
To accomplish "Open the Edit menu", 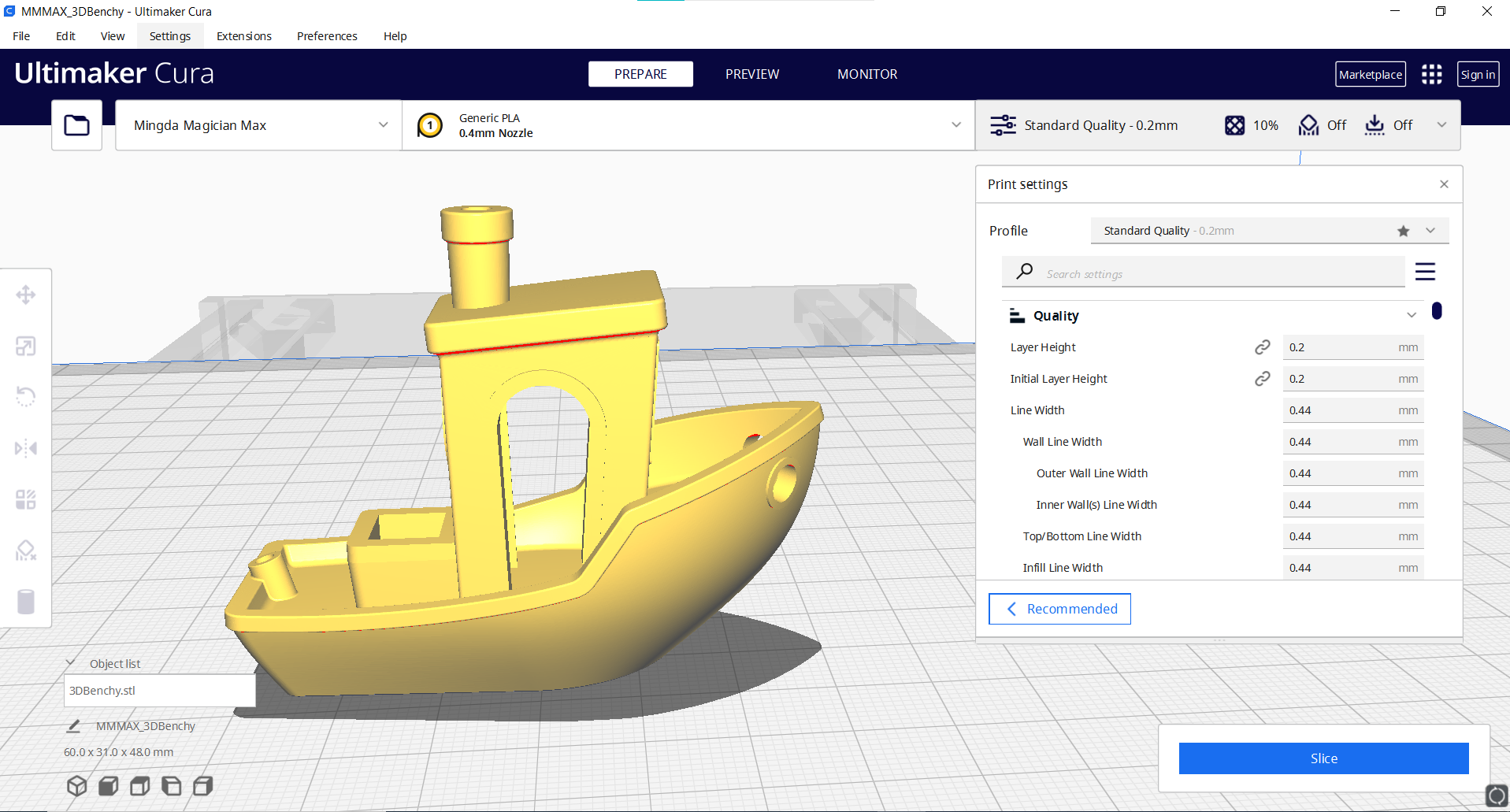I will [65, 36].
